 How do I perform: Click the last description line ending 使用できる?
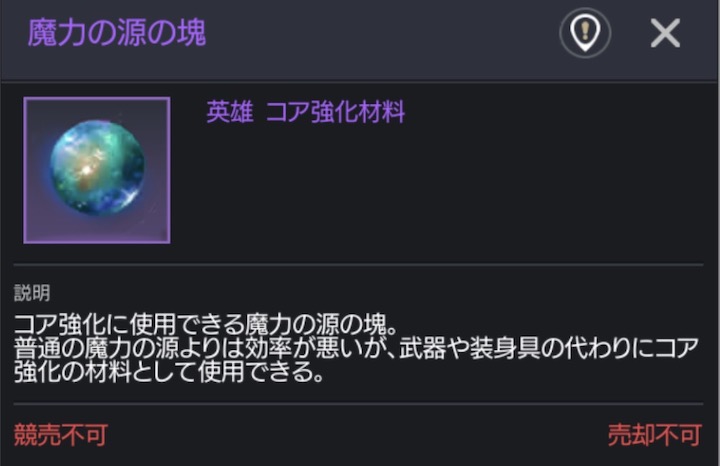(169, 372)
